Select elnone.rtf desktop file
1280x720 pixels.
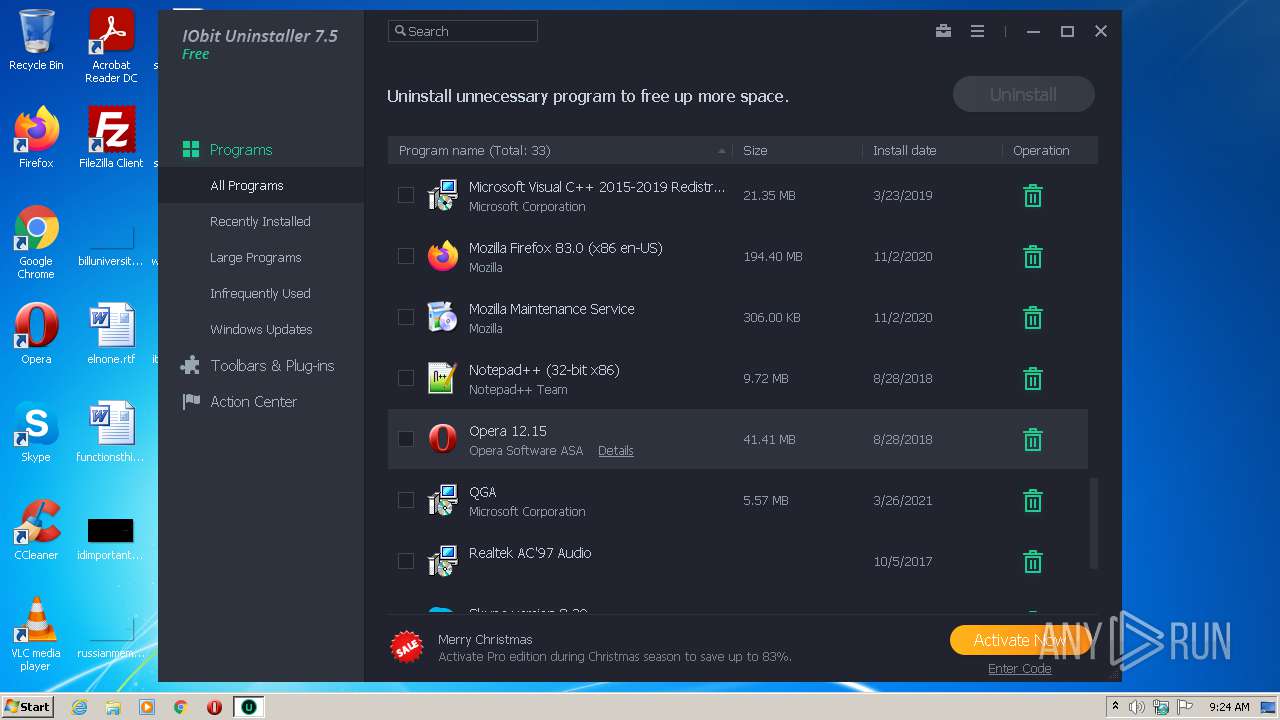pyautogui.click(x=111, y=334)
